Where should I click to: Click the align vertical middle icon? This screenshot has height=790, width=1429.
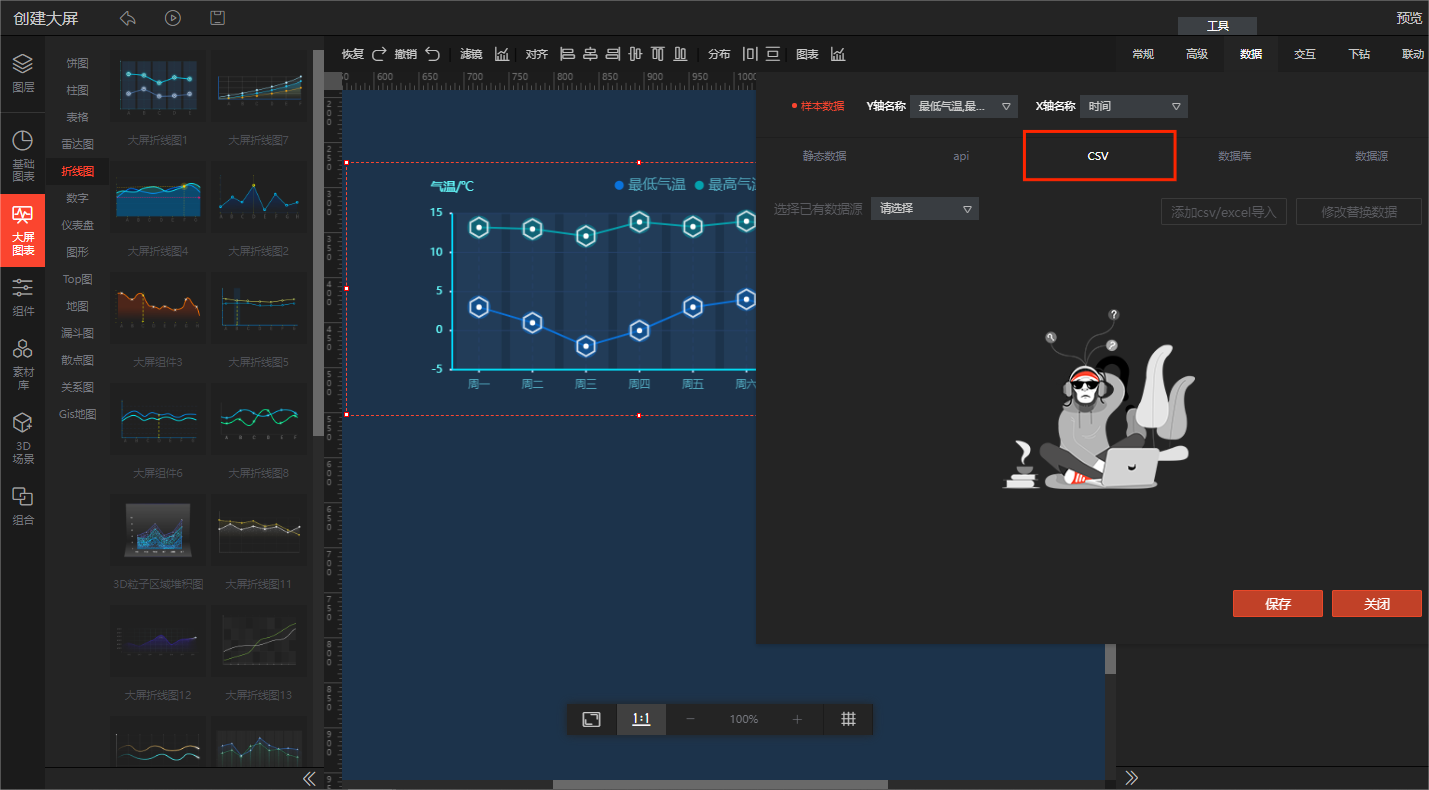click(x=636, y=54)
